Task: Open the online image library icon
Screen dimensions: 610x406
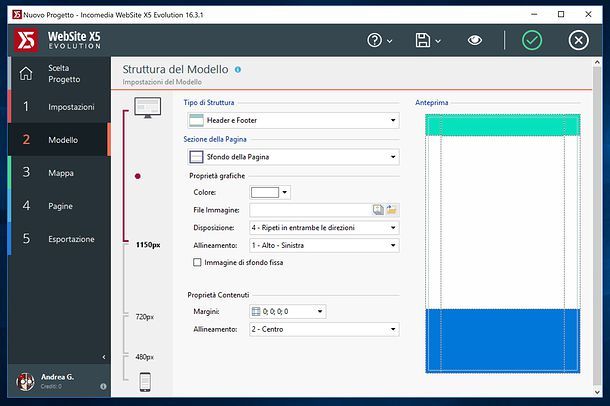Action: pyautogui.click(x=378, y=210)
